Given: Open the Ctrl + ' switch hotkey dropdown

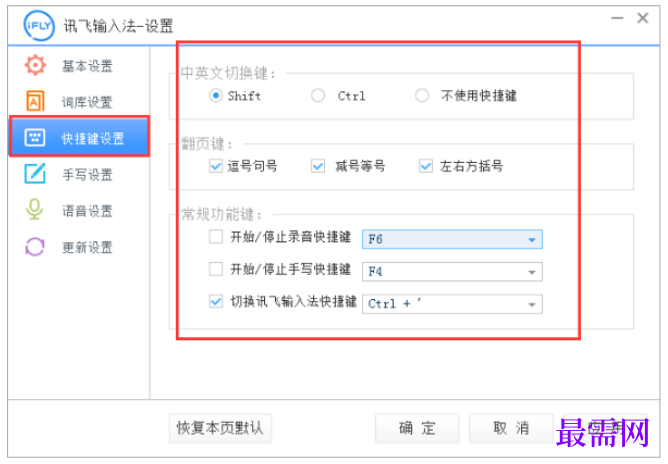Looking at the screenshot, I should click(x=531, y=304).
